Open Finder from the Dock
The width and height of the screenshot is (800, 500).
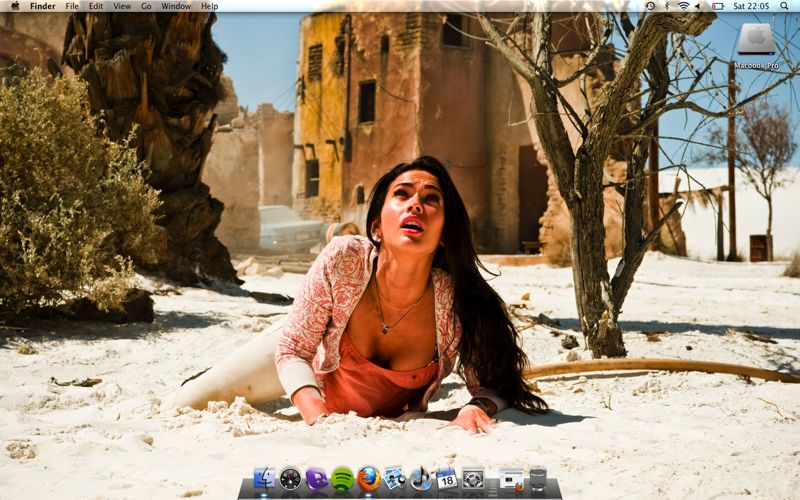pyautogui.click(x=264, y=479)
